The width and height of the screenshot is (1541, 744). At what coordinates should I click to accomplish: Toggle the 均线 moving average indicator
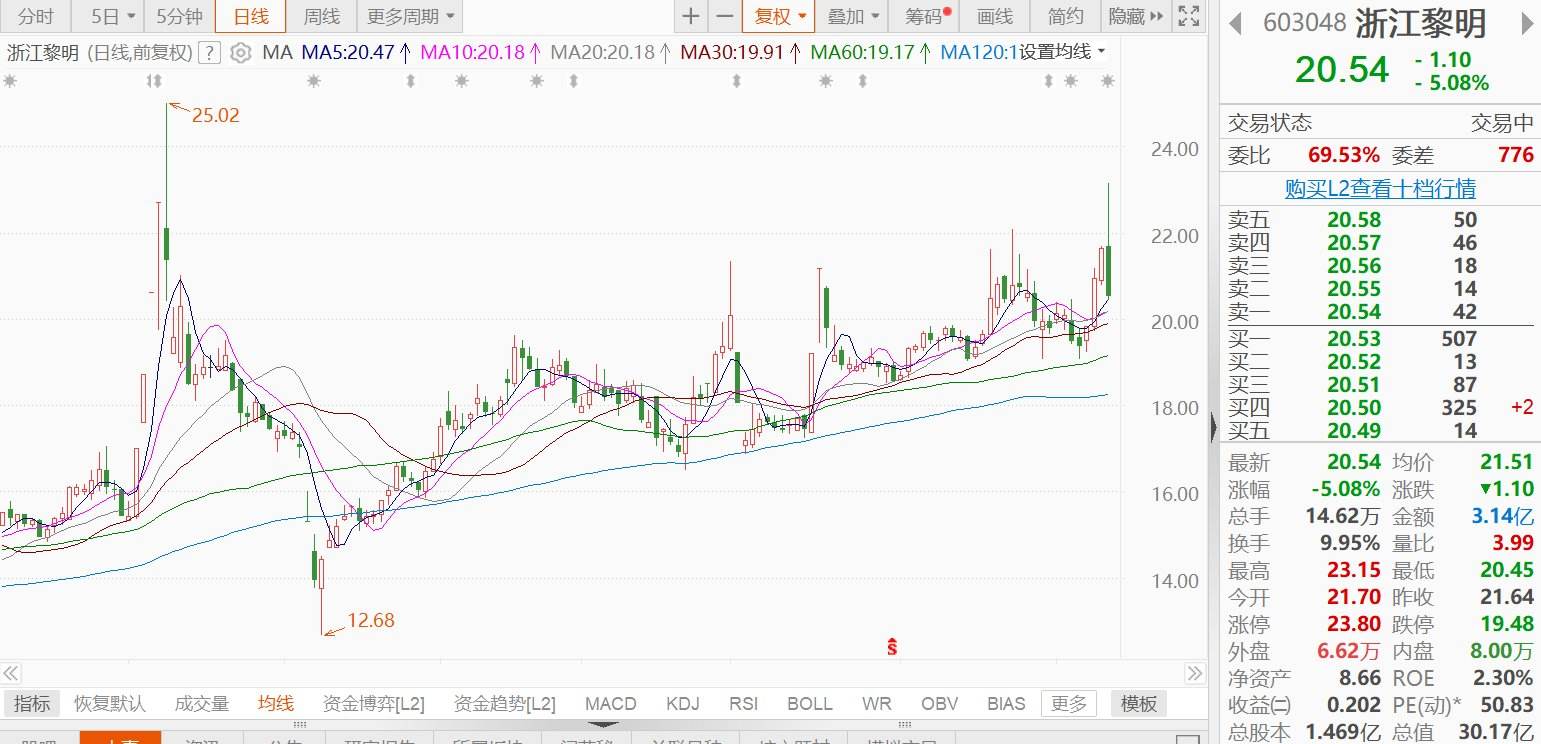click(274, 703)
